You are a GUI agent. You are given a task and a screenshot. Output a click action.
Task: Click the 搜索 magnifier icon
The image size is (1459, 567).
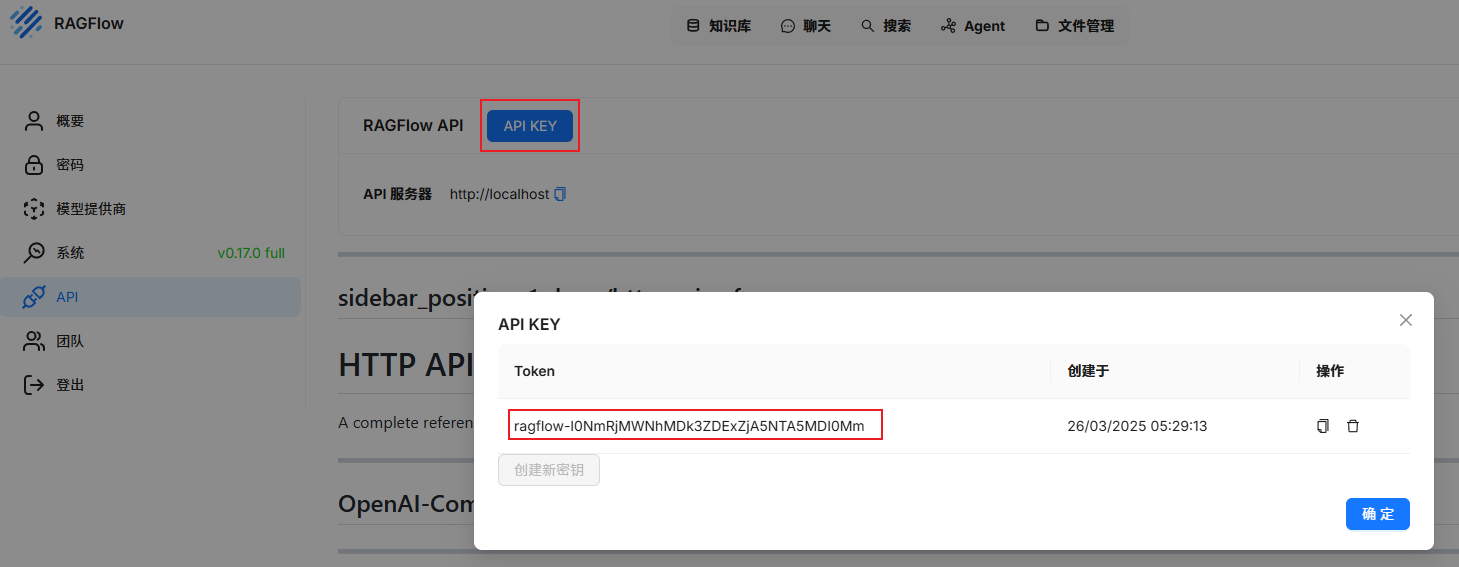click(x=868, y=26)
